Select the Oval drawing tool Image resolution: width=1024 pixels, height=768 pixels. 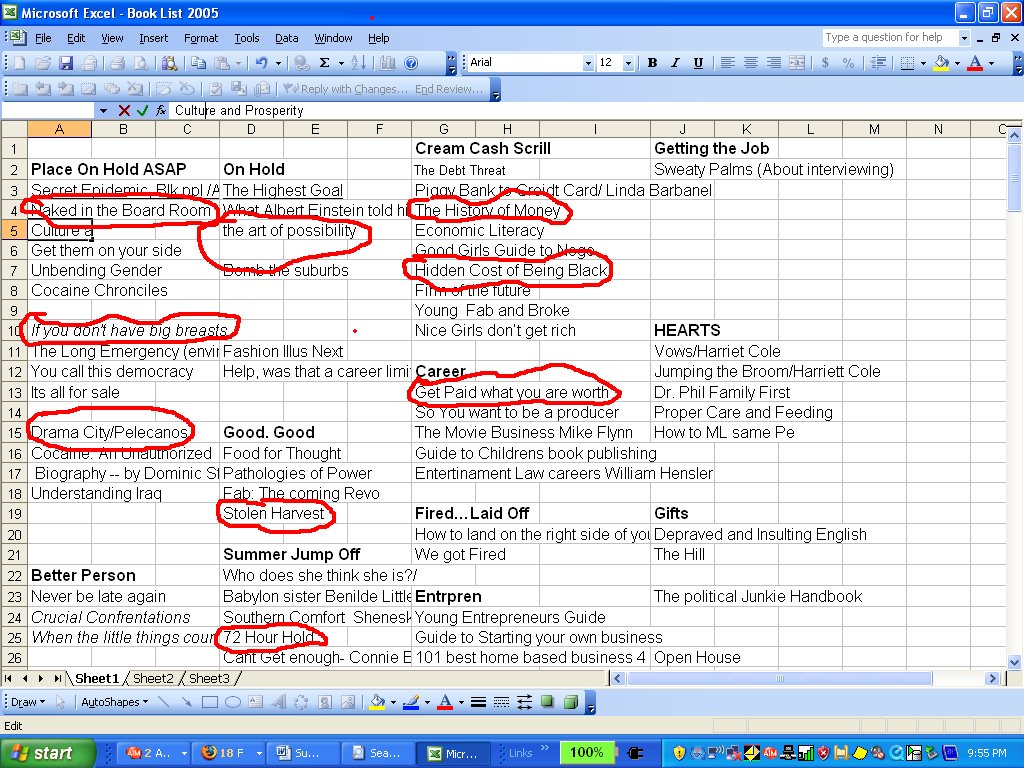point(232,702)
